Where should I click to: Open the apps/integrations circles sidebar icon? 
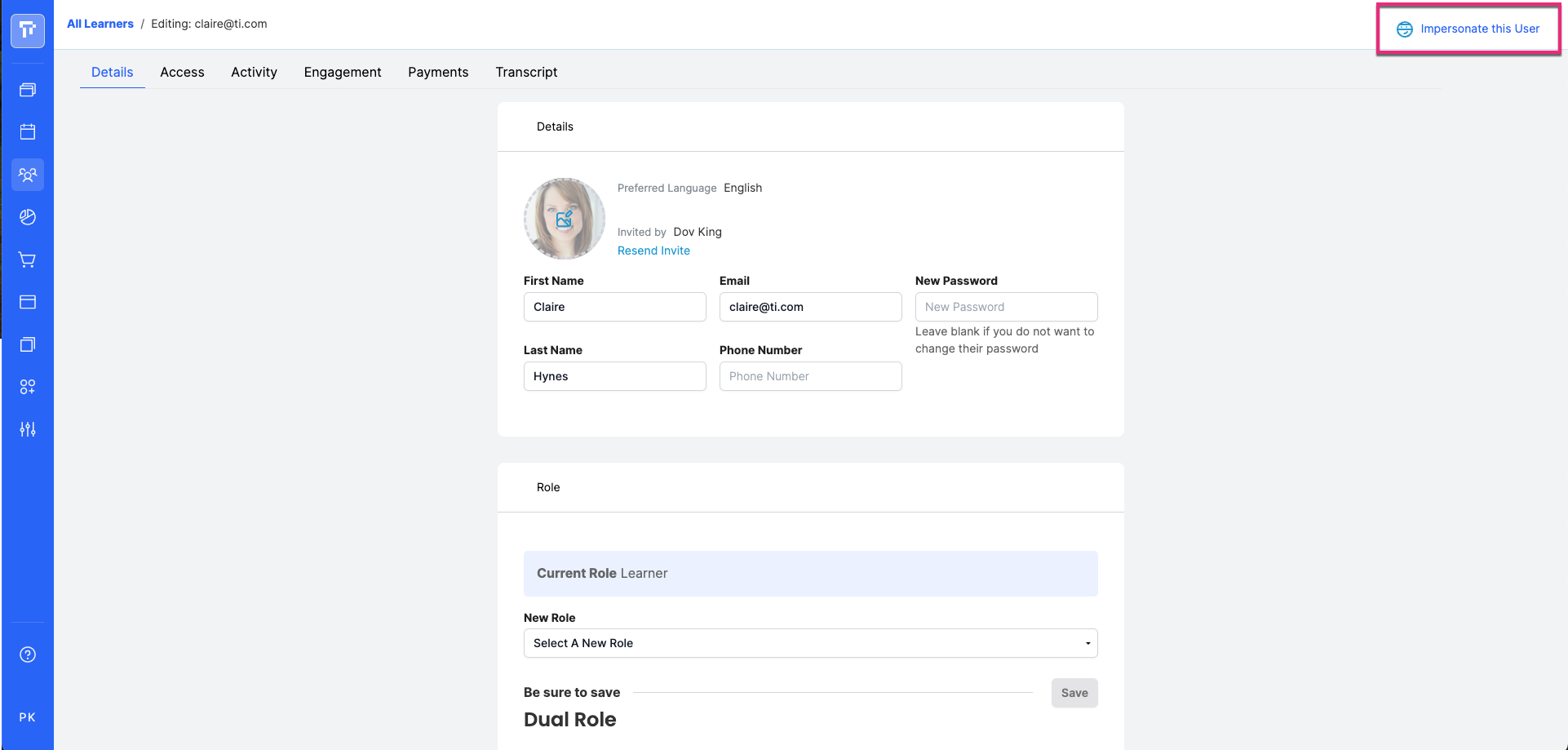(28, 387)
